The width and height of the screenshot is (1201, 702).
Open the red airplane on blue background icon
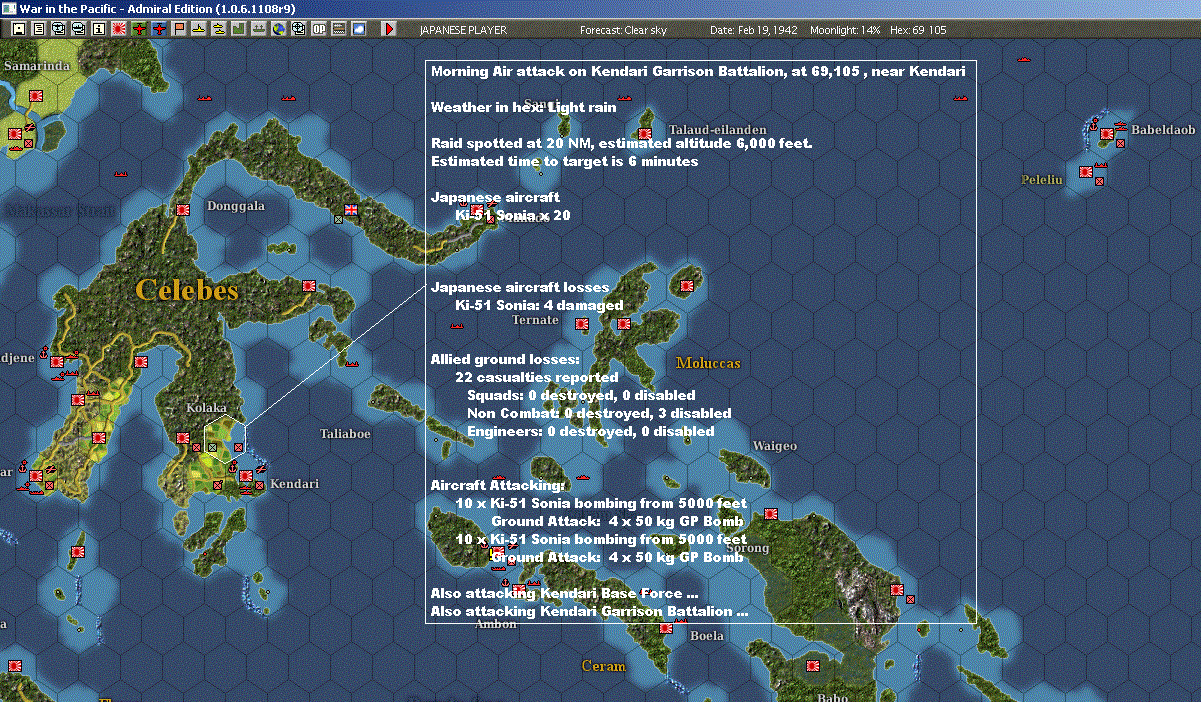pyautogui.click(x=160, y=29)
